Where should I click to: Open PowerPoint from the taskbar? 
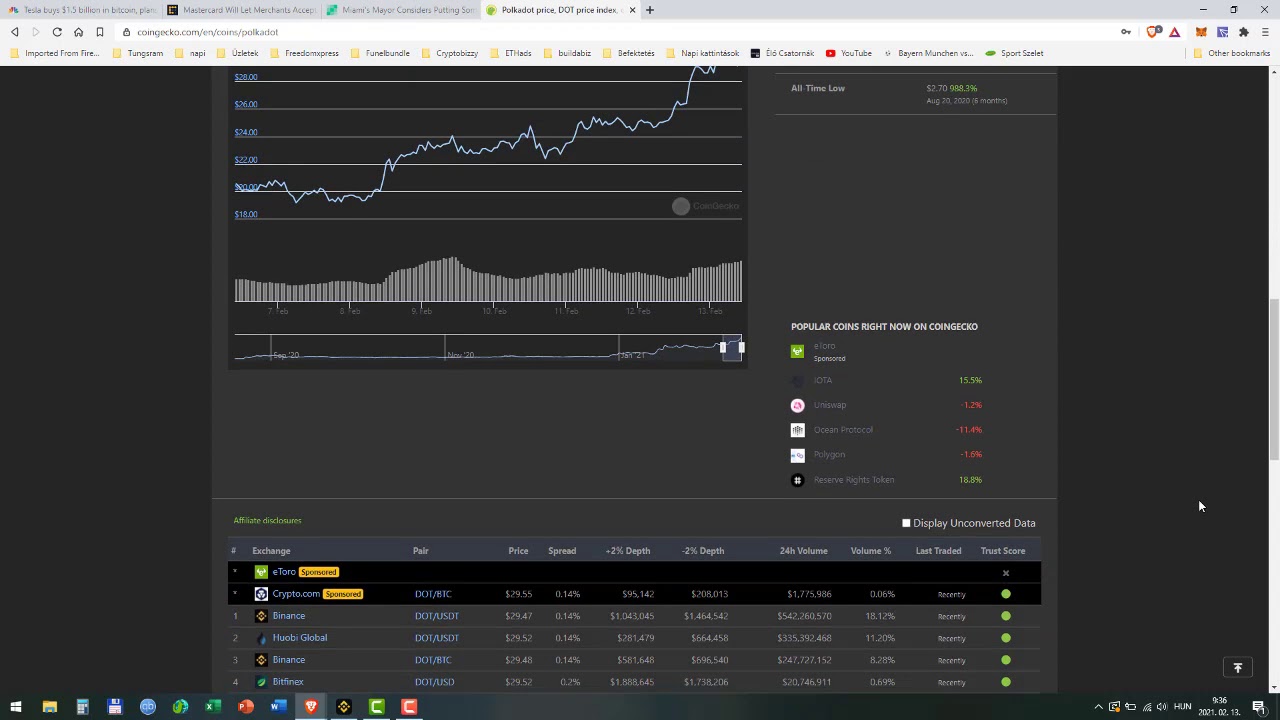[246, 707]
